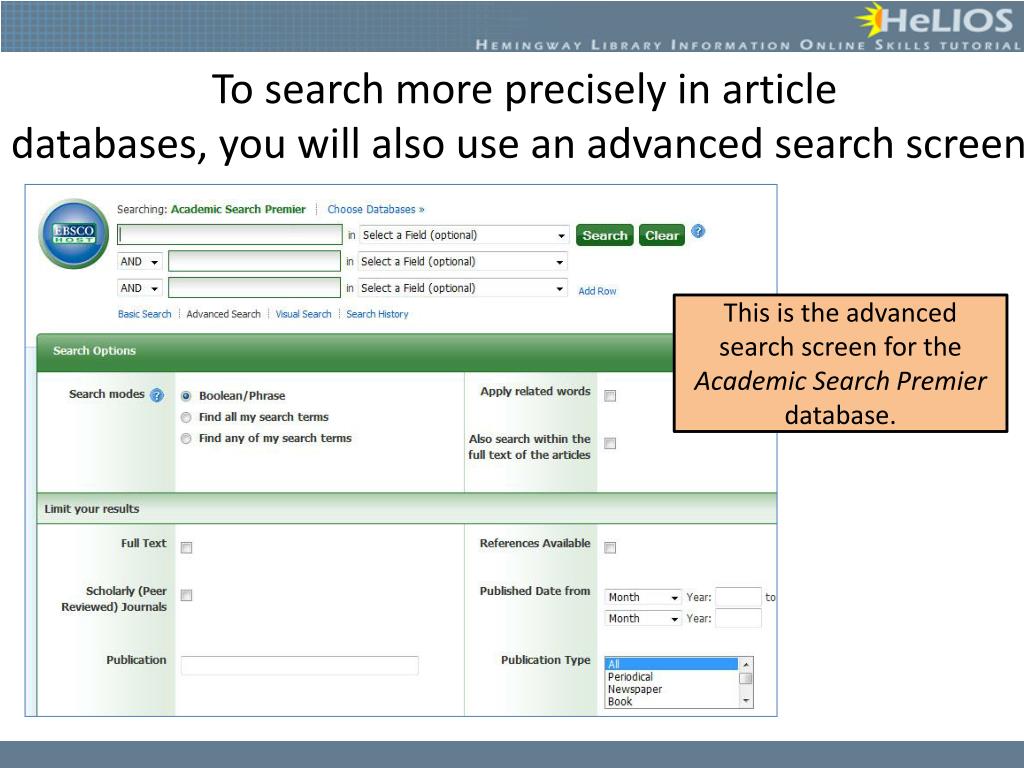The height and width of the screenshot is (768, 1024).
Task: Check Scholarly (Peer Reviewed) Journals
Action: (186, 595)
